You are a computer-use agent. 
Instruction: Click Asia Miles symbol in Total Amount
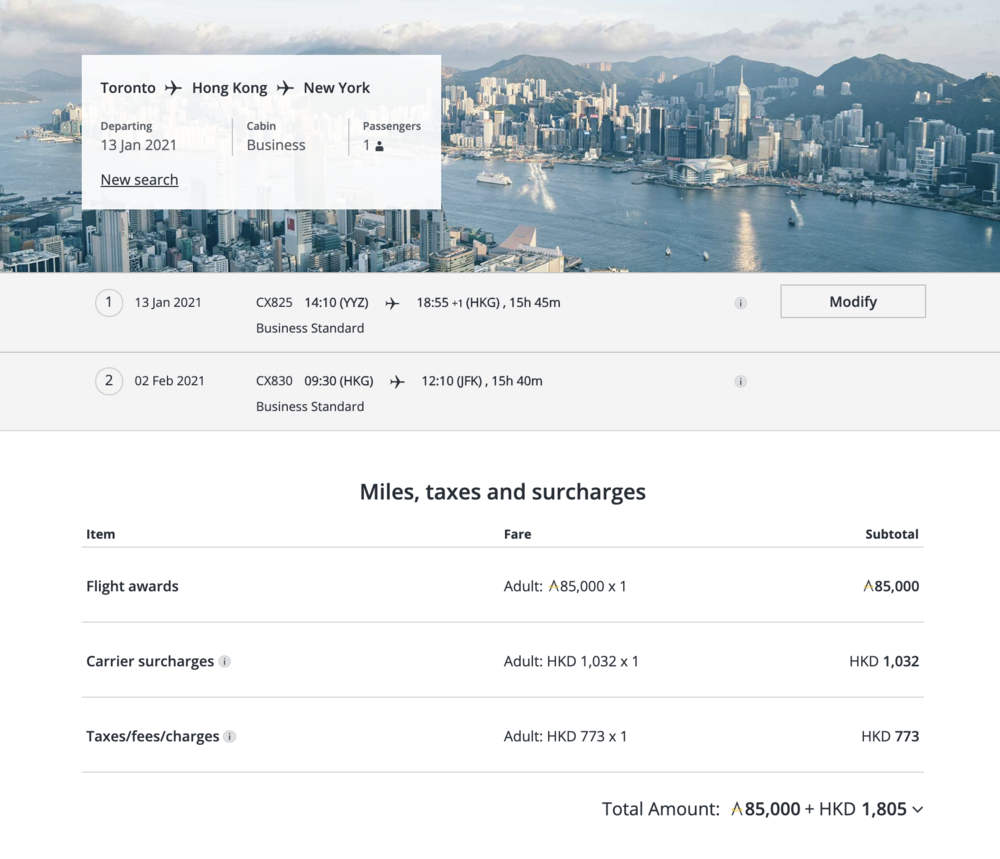click(x=737, y=810)
